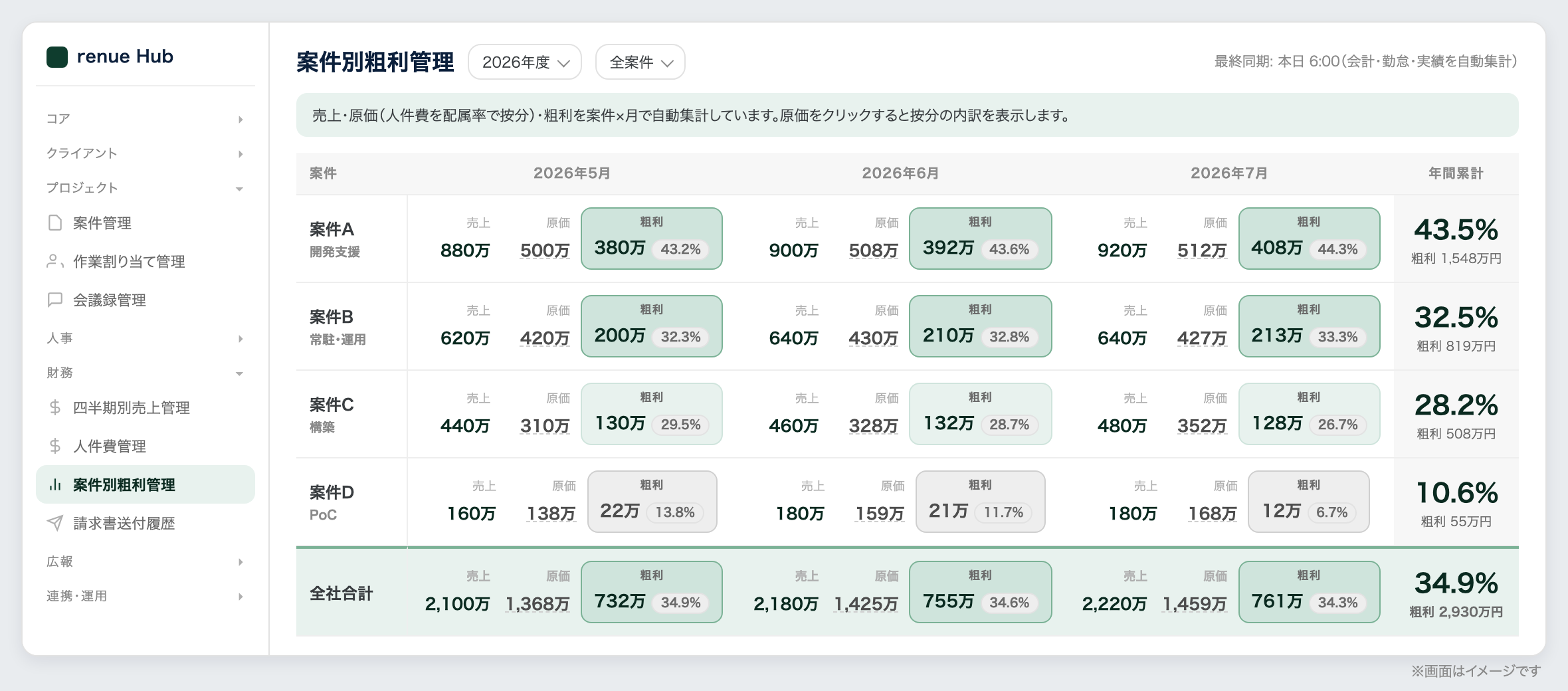The width and height of the screenshot is (1568, 691).
Task: Click the 年間累計 column header
Action: point(1456,173)
